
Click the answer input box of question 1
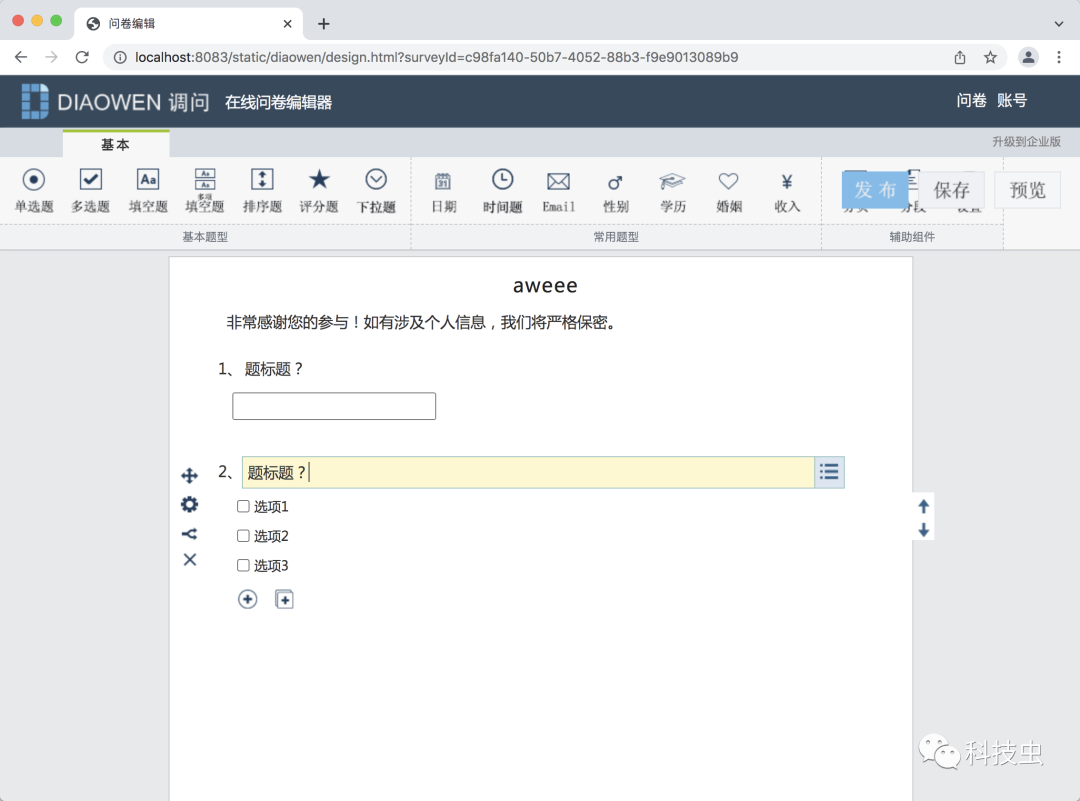tap(334, 406)
